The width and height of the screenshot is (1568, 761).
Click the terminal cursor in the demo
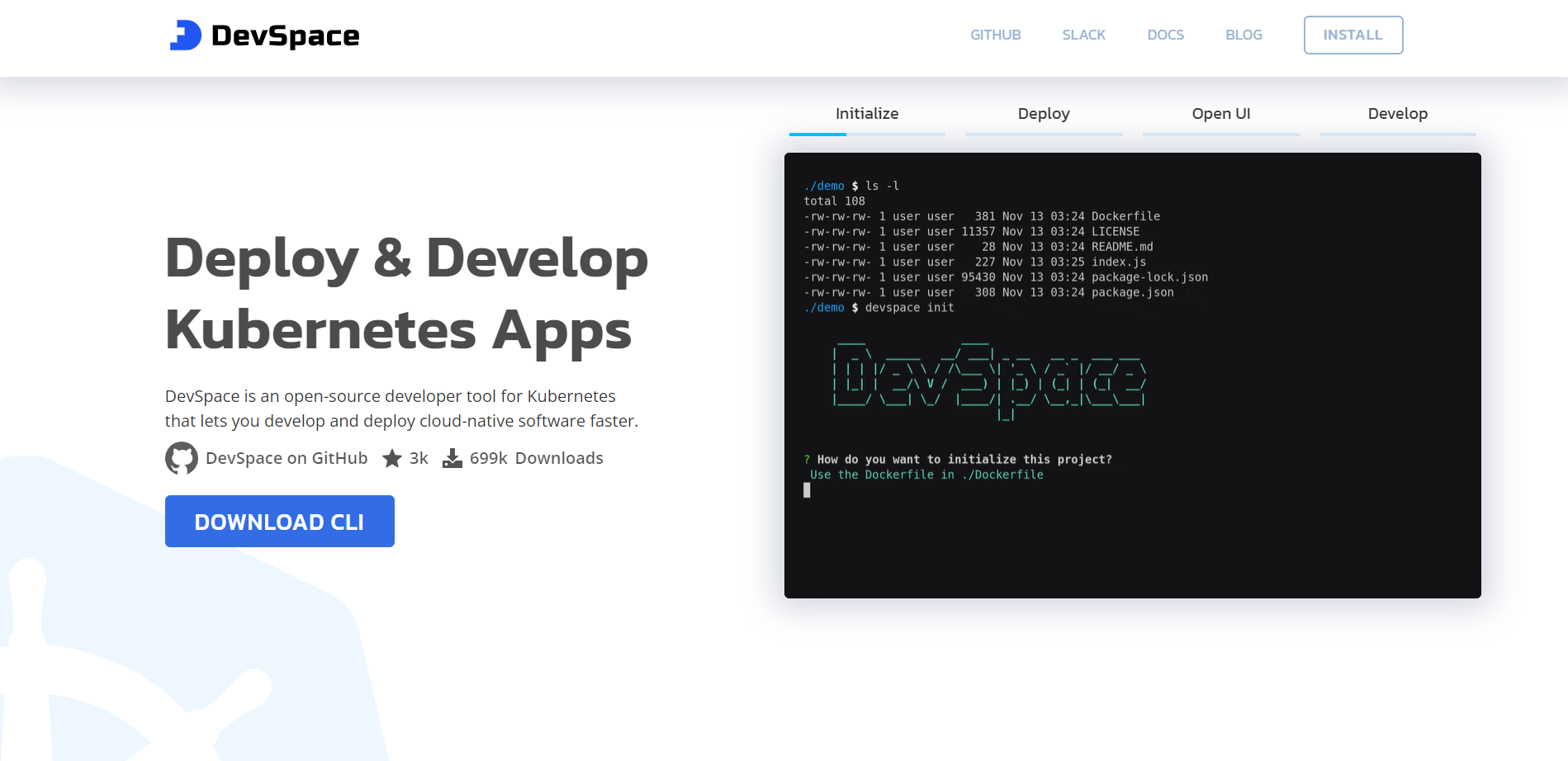[807, 489]
